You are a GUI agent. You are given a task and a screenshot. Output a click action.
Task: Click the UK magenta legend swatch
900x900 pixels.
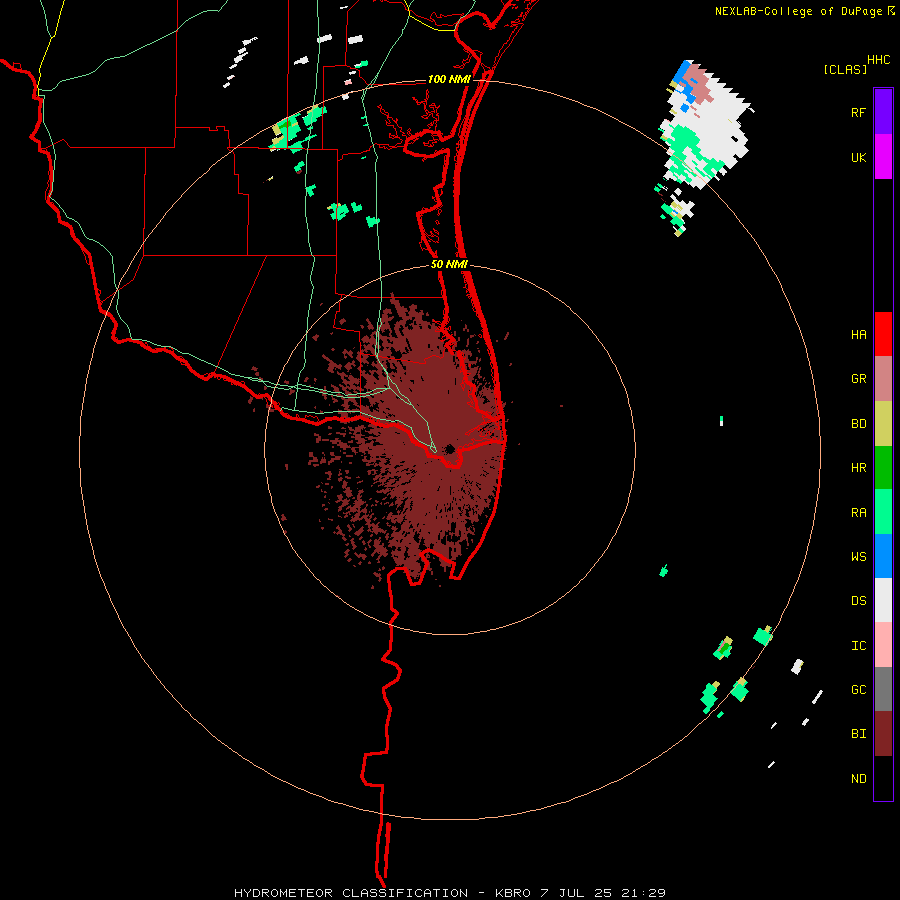coord(883,157)
